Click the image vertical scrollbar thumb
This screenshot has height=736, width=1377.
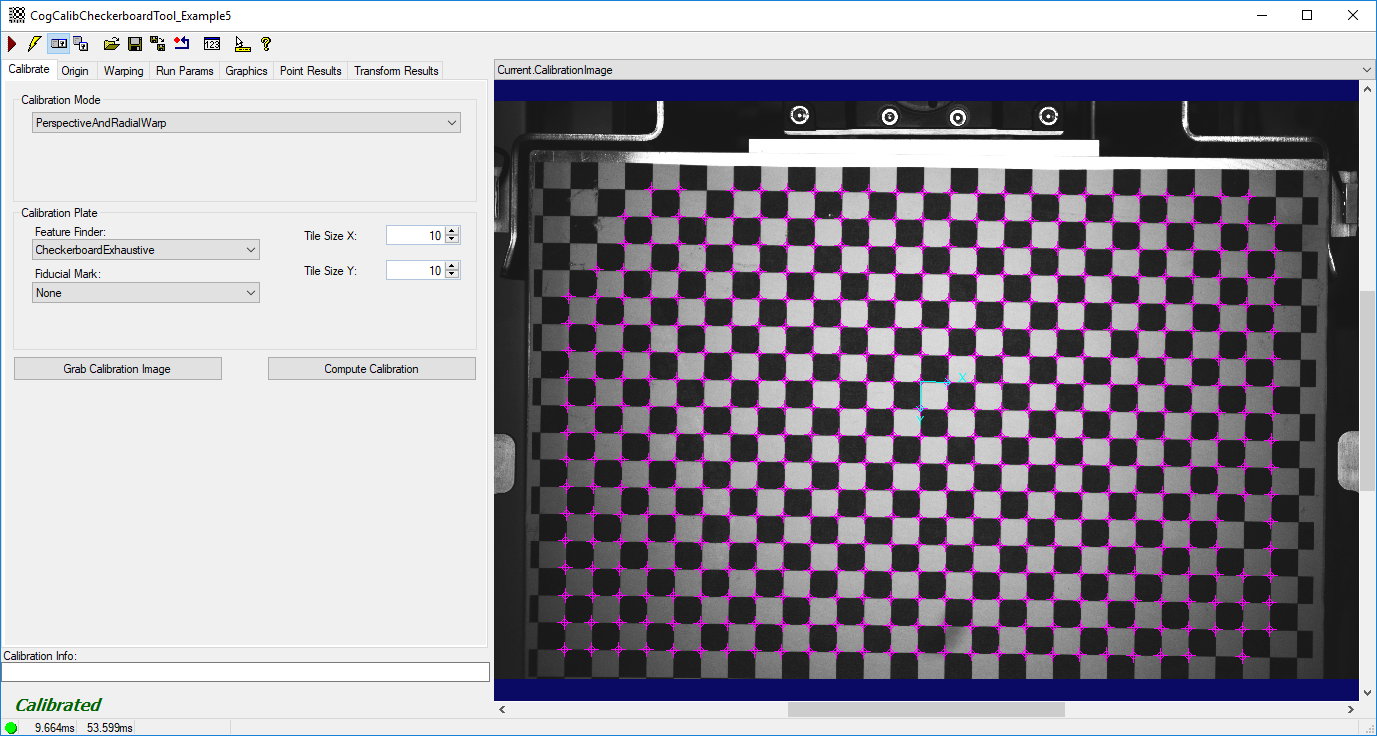pyautogui.click(x=1368, y=391)
